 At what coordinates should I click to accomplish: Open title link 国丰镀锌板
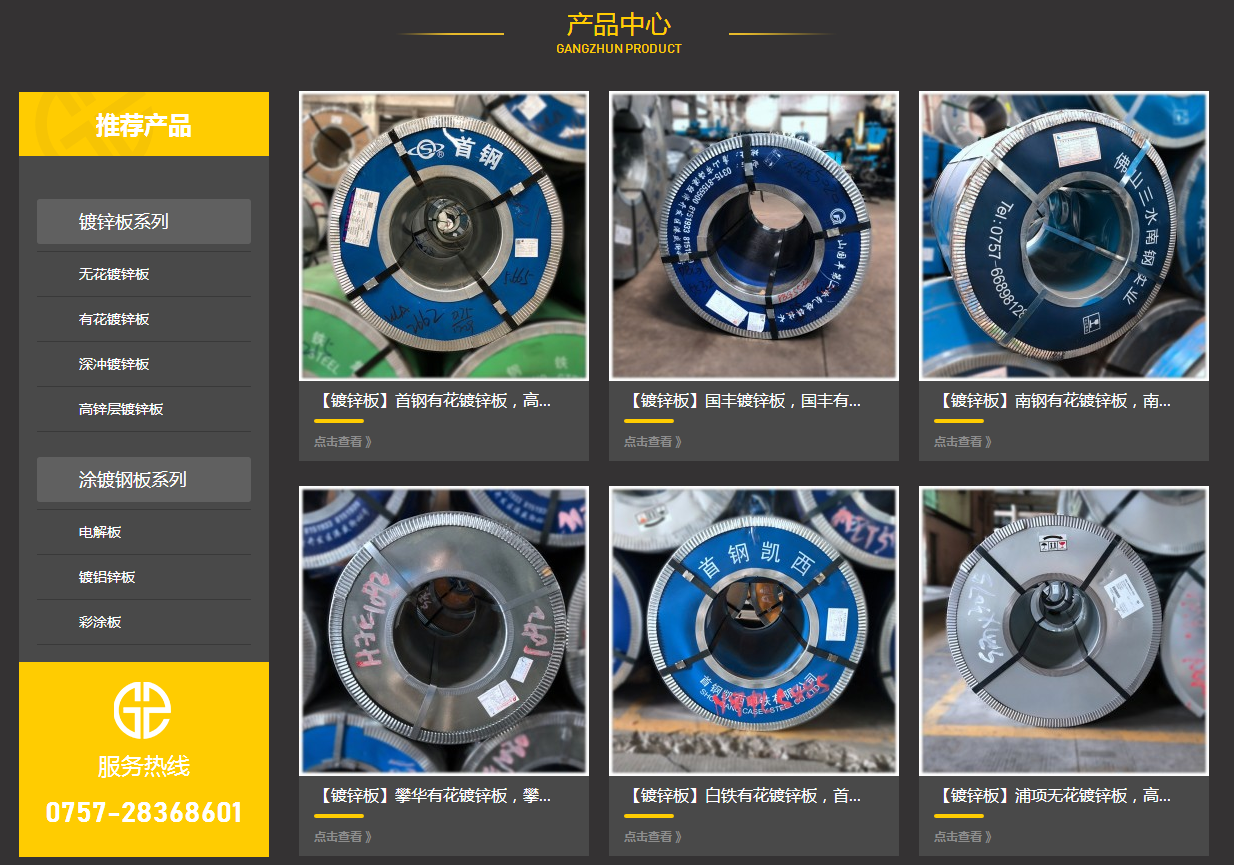click(743, 401)
